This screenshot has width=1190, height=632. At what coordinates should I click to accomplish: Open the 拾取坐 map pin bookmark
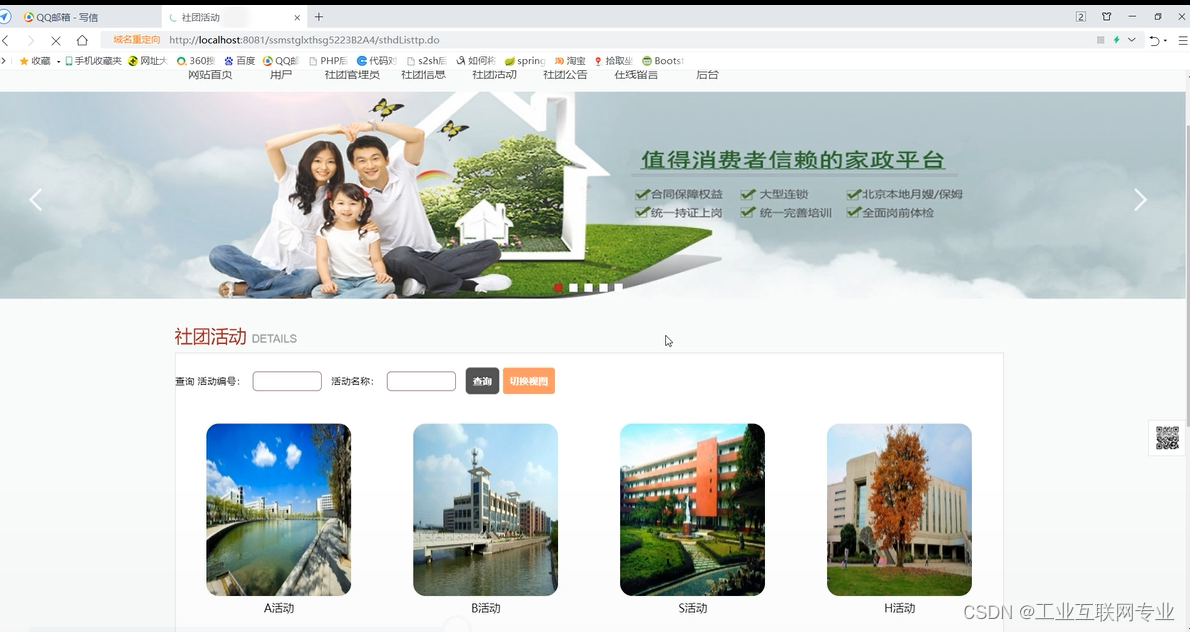(613, 61)
